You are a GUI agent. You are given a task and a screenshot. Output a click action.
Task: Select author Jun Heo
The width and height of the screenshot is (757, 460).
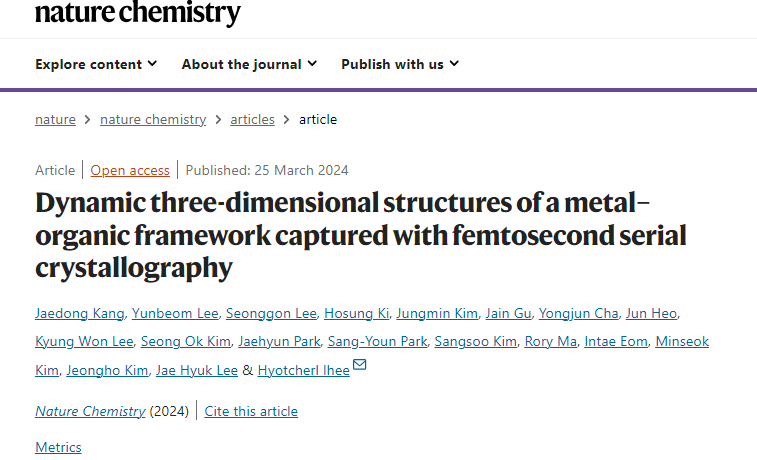(651, 313)
